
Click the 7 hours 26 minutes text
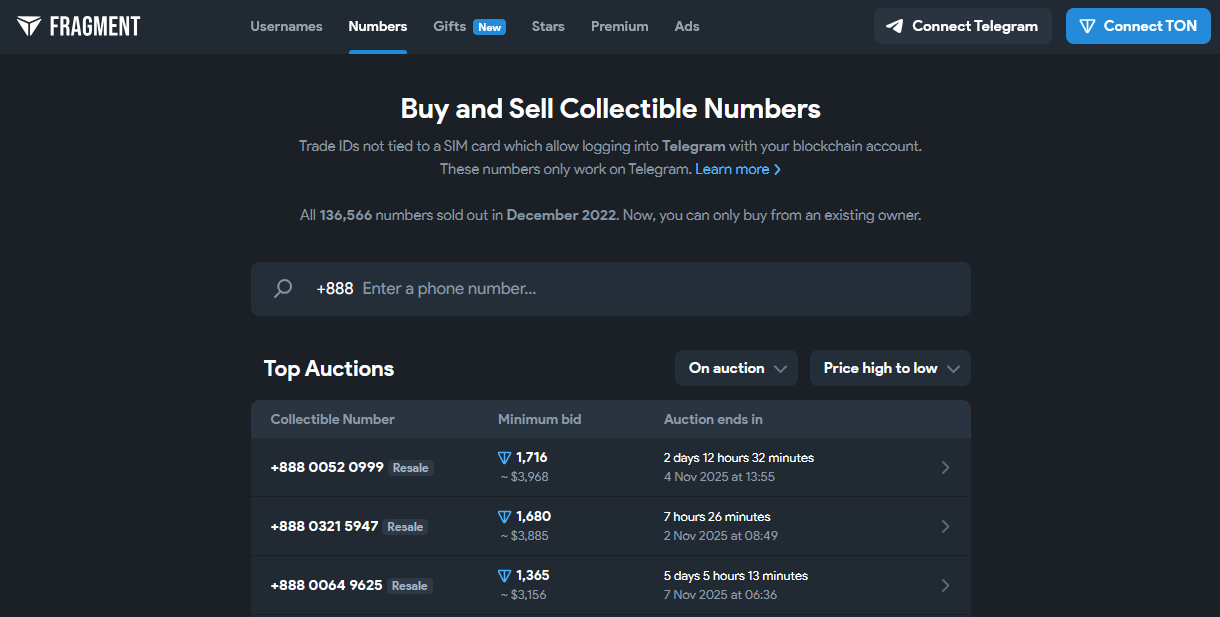[717, 517]
